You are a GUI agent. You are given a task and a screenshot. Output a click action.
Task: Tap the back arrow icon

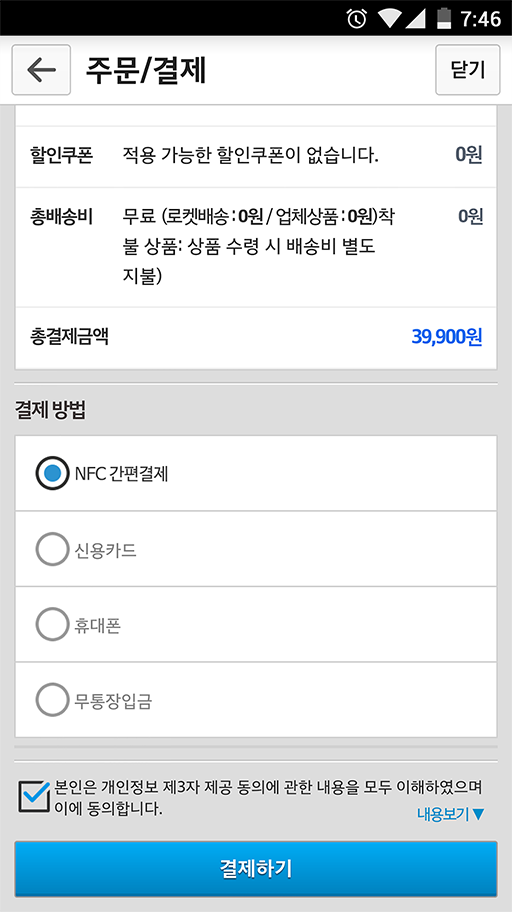coord(41,70)
